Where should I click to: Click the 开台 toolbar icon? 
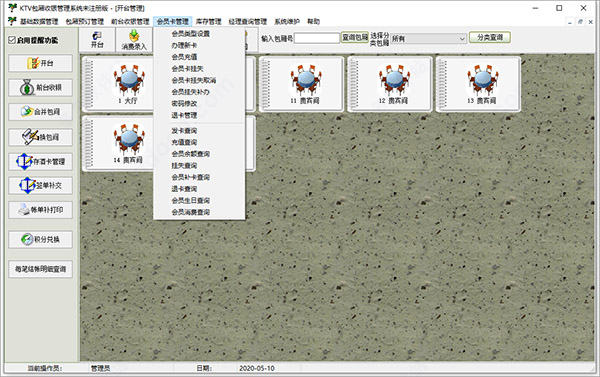click(x=97, y=39)
